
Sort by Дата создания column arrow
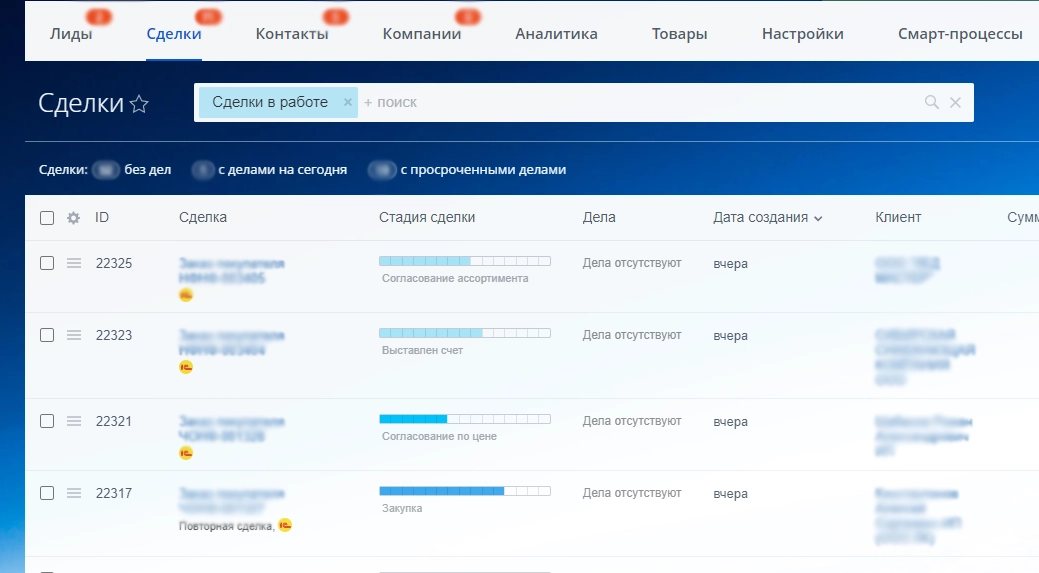tap(818, 218)
